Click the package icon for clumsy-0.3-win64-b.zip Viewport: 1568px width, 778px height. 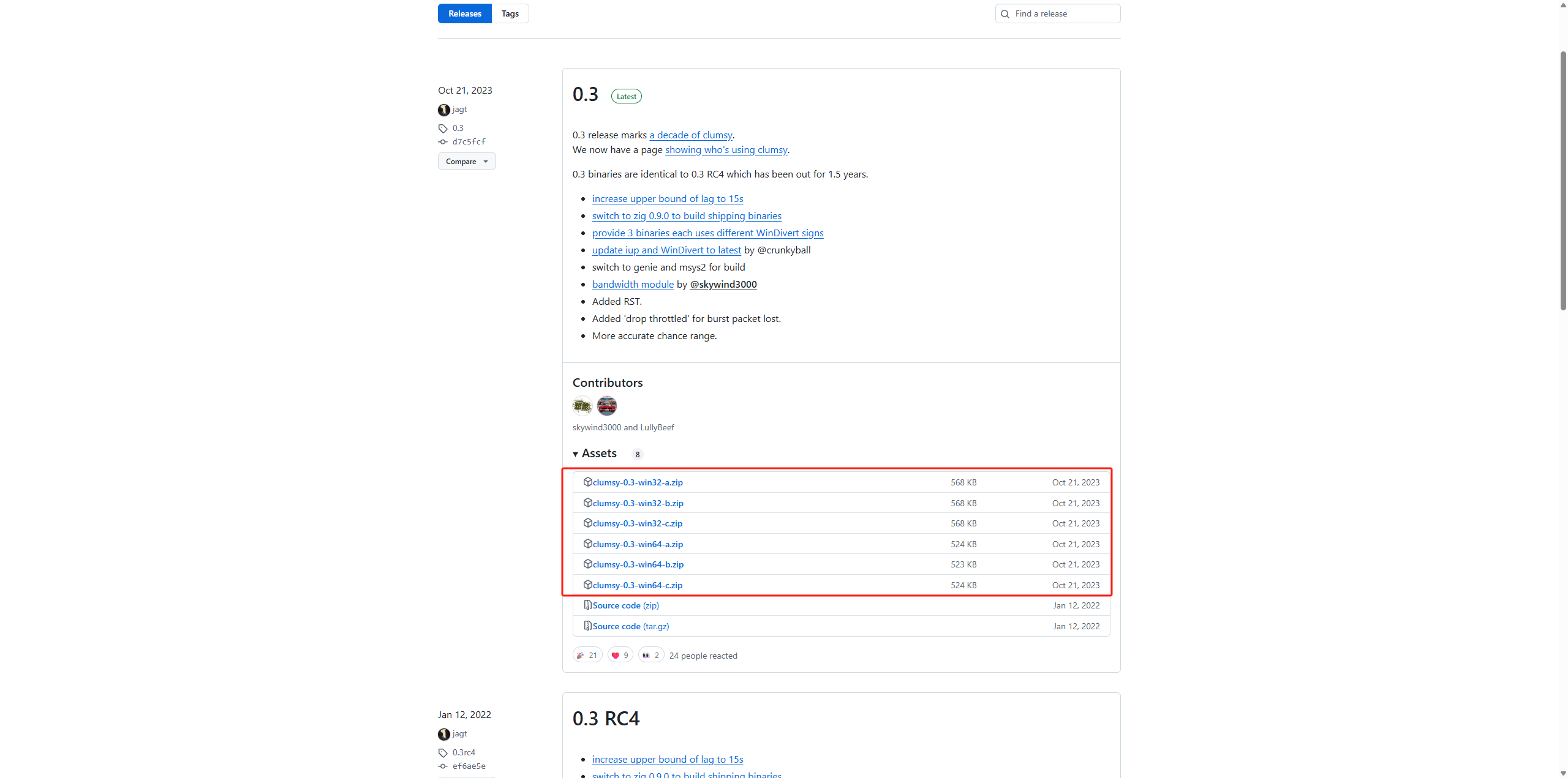pyautogui.click(x=587, y=564)
